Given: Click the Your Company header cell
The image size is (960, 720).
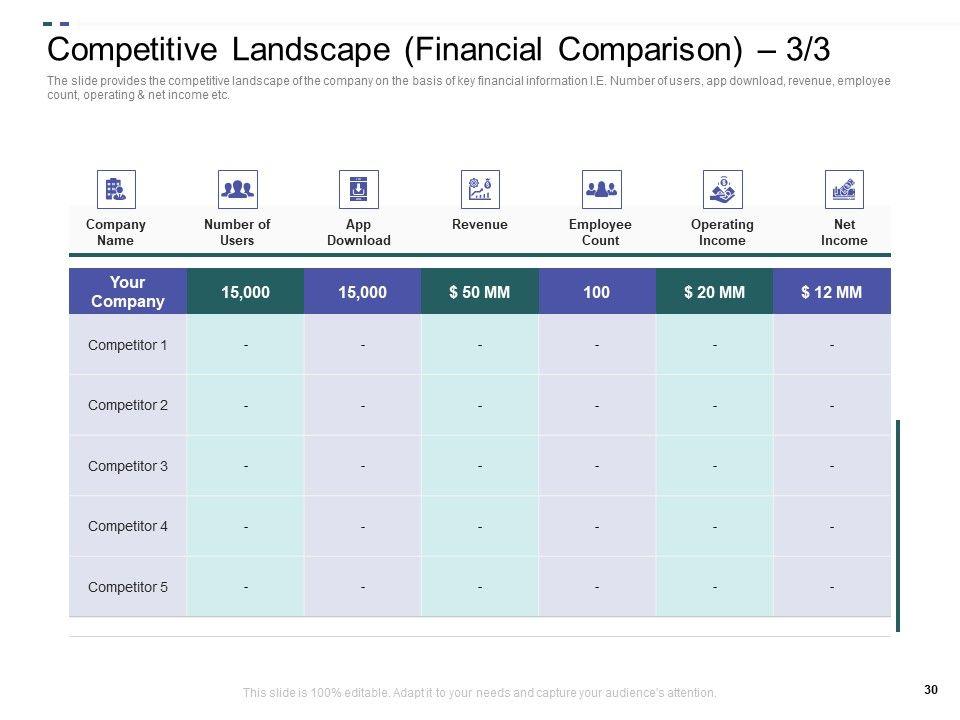Looking at the screenshot, I should click(x=128, y=292).
